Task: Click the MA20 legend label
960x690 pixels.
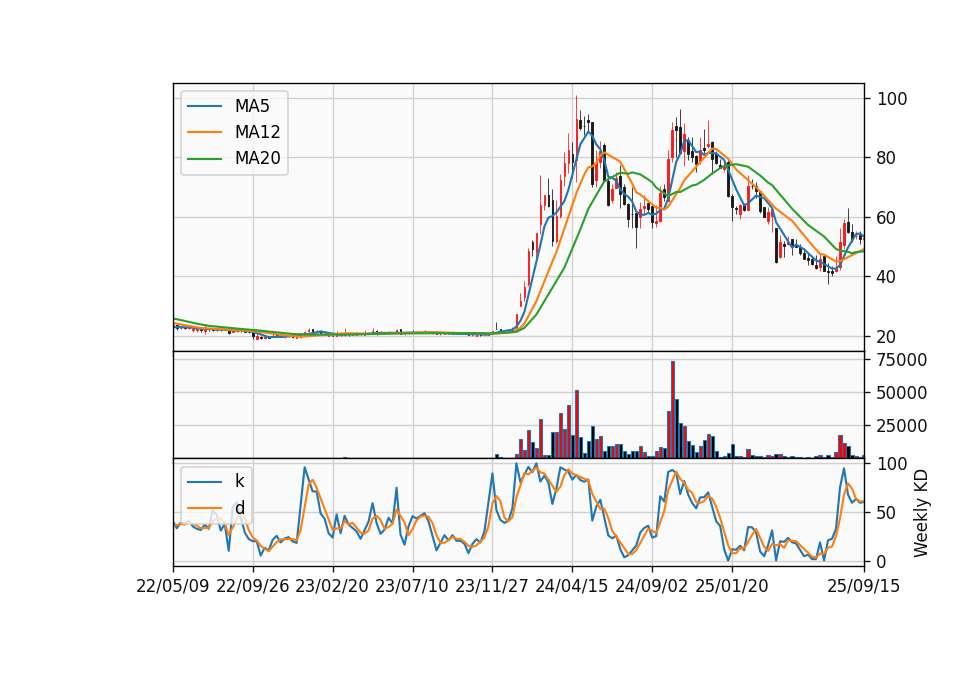Action: pos(257,159)
